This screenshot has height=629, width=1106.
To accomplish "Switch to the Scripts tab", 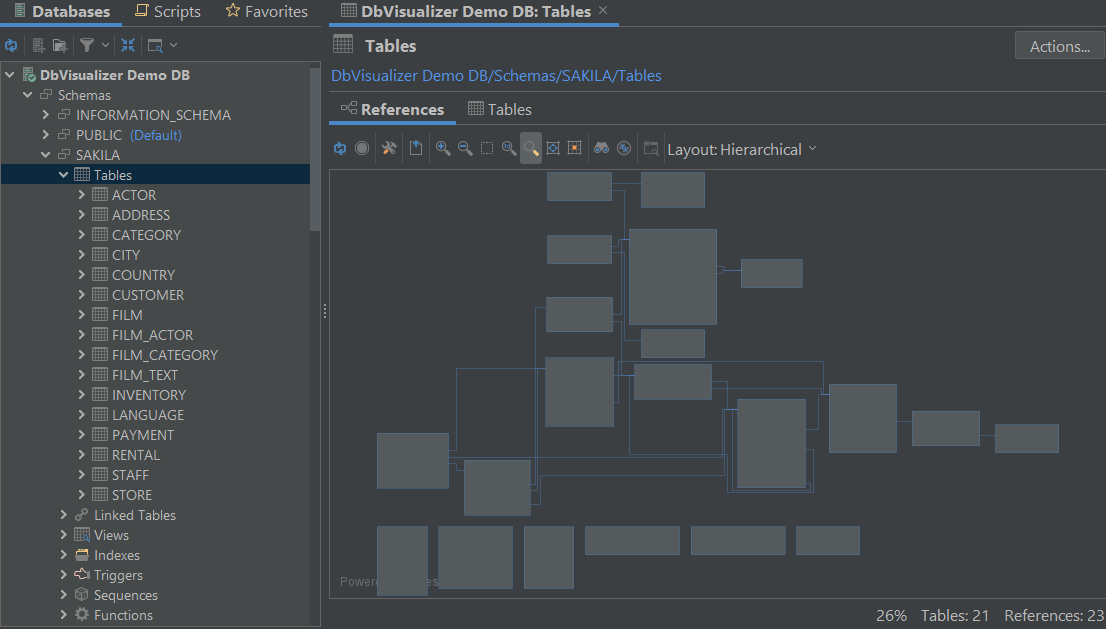I will point(168,11).
